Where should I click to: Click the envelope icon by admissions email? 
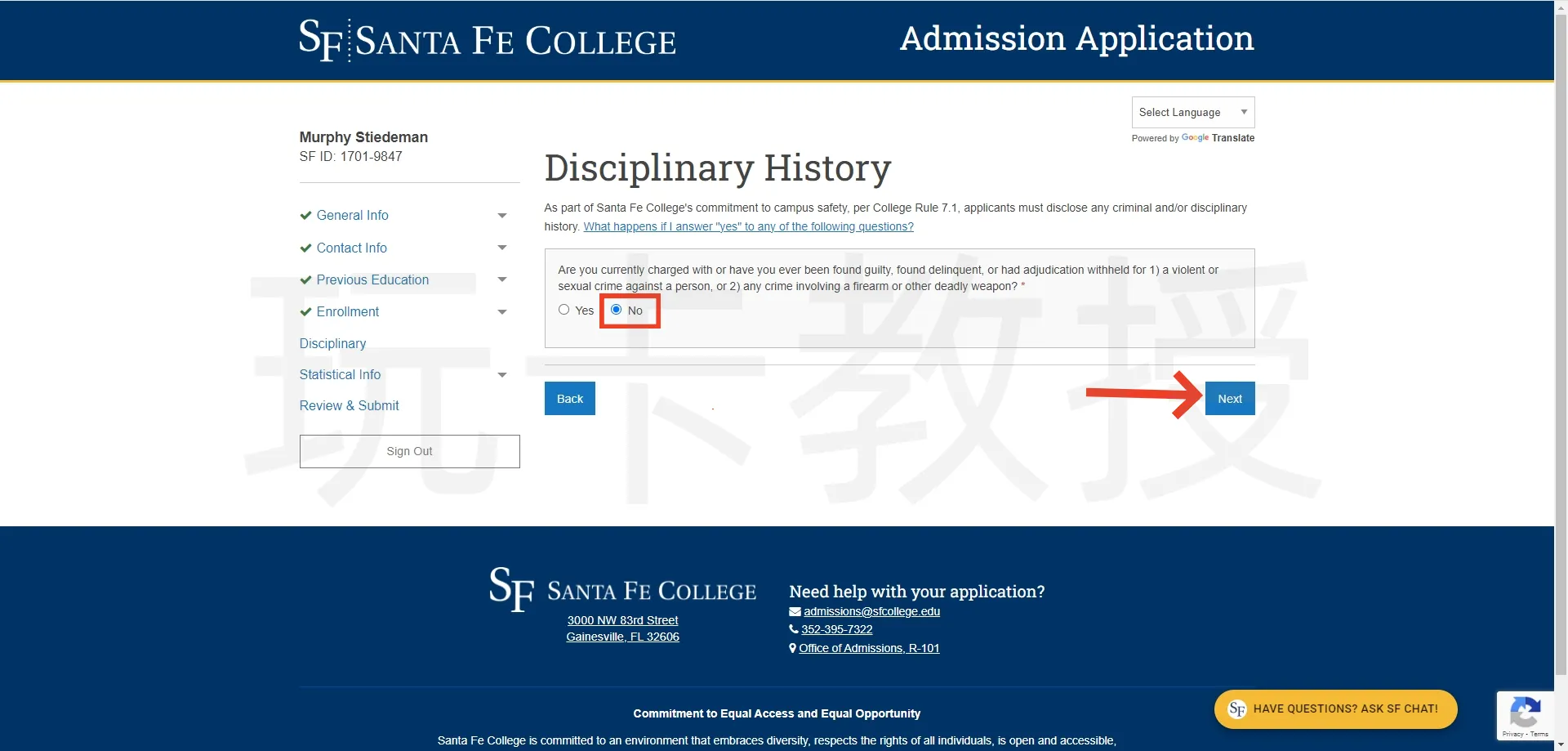click(795, 612)
